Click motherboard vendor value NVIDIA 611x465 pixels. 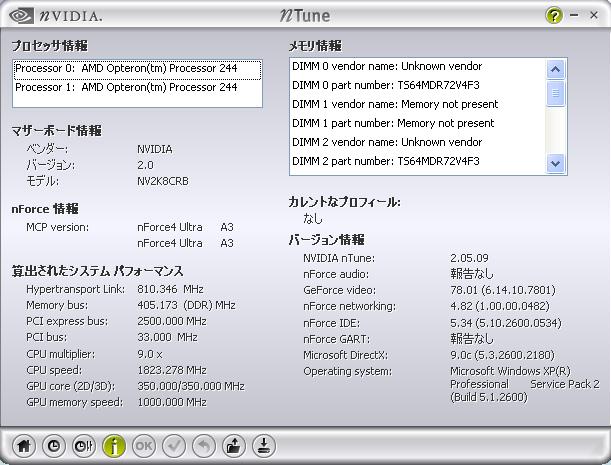click(155, 149)
